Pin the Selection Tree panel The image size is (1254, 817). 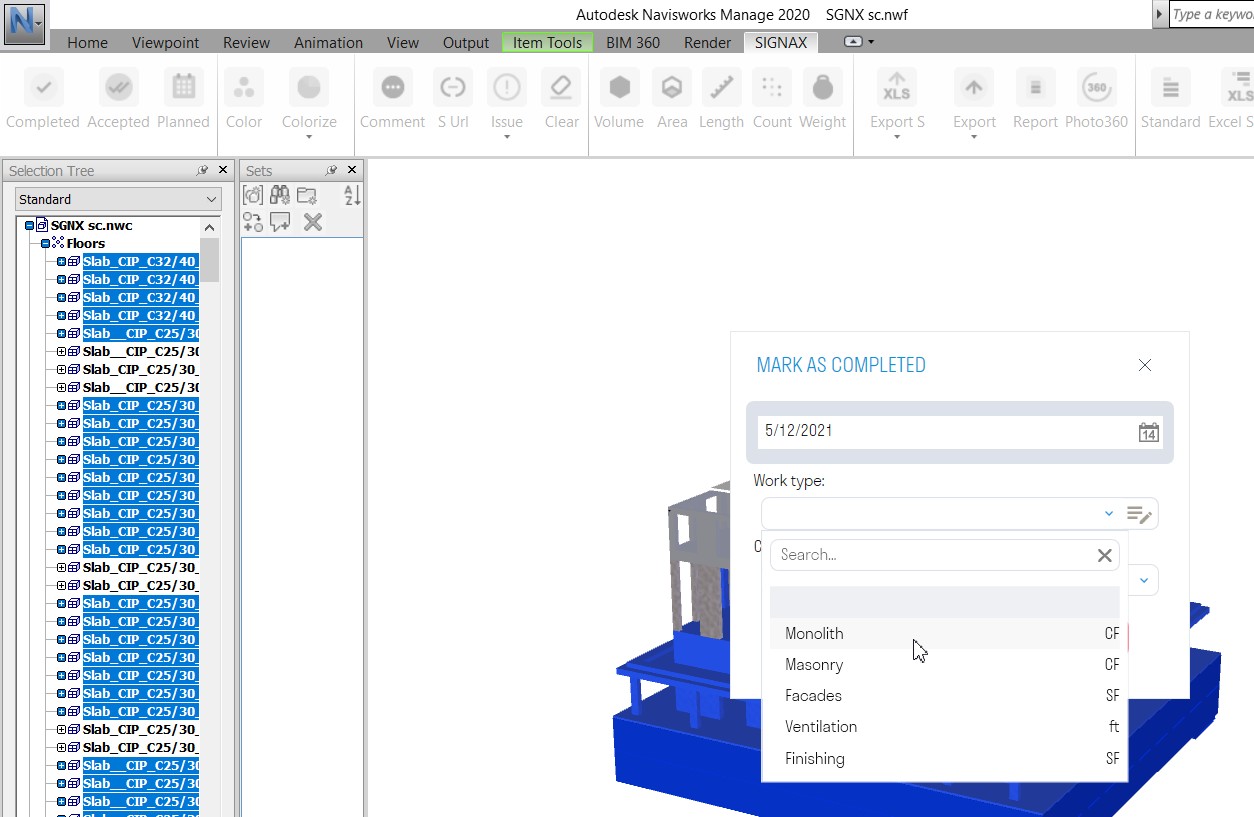pos(203,171)
